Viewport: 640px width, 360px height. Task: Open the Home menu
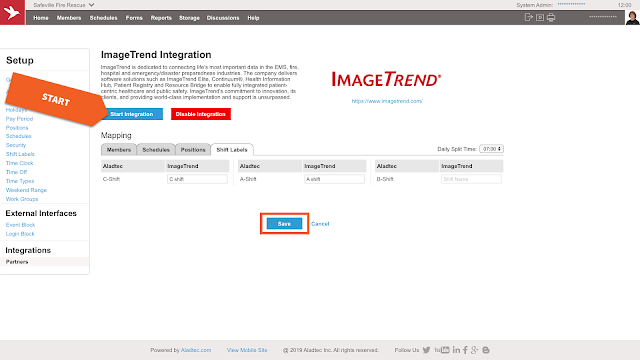click(41, 18)
